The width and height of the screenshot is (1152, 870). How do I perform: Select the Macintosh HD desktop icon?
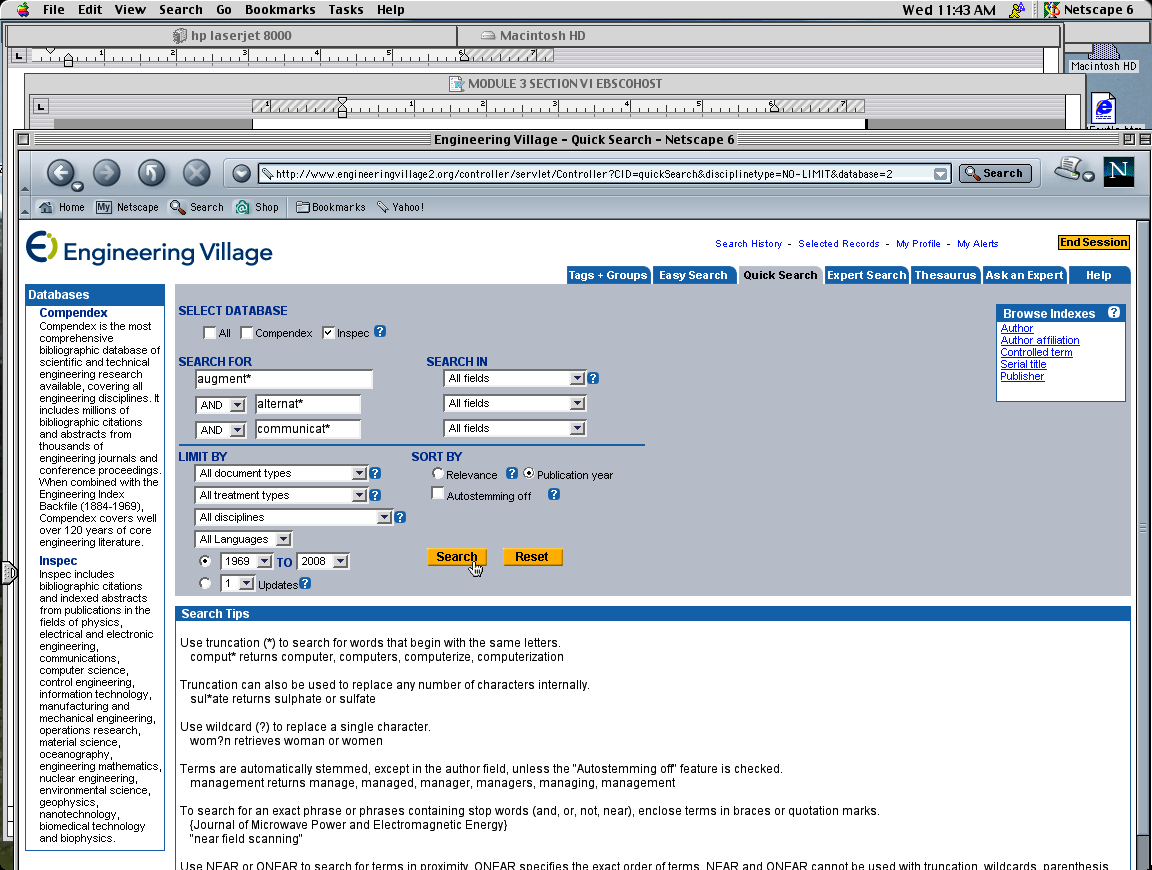1104,57
